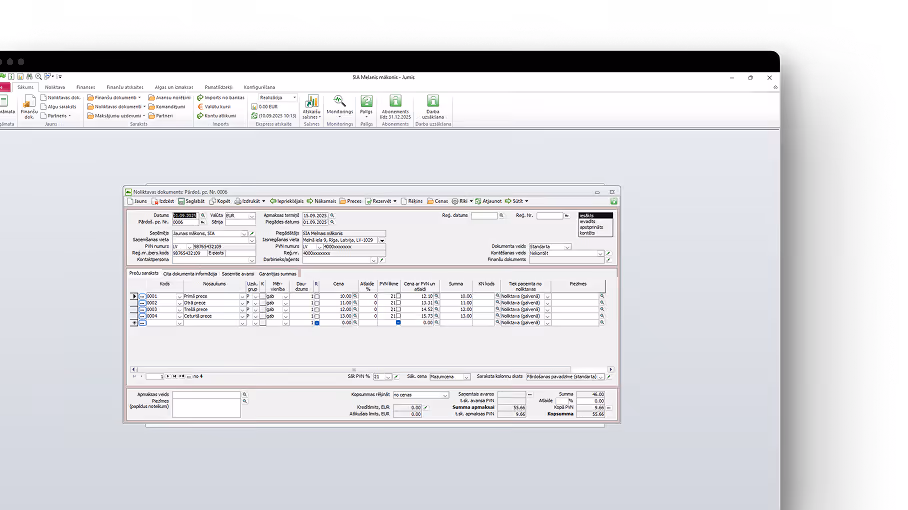Open Rīki tools toolbar button

pos(462,201)
